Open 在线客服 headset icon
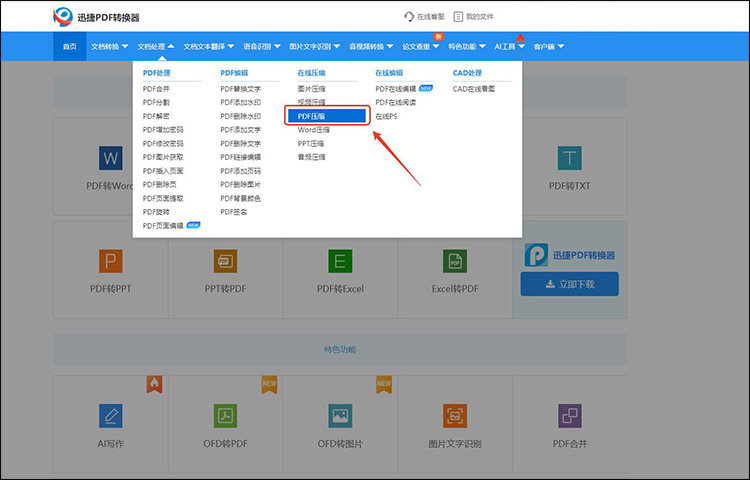Screen dimensions: 750x480 point(409,17)
